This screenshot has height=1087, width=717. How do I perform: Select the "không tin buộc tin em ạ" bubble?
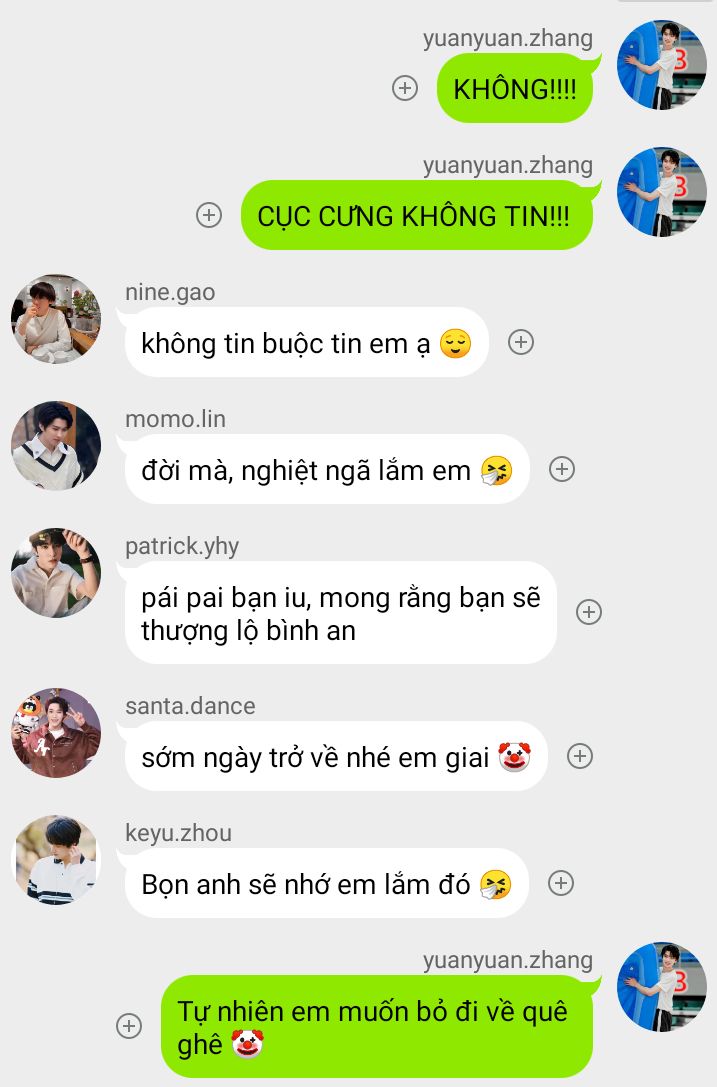pos(306,342)
